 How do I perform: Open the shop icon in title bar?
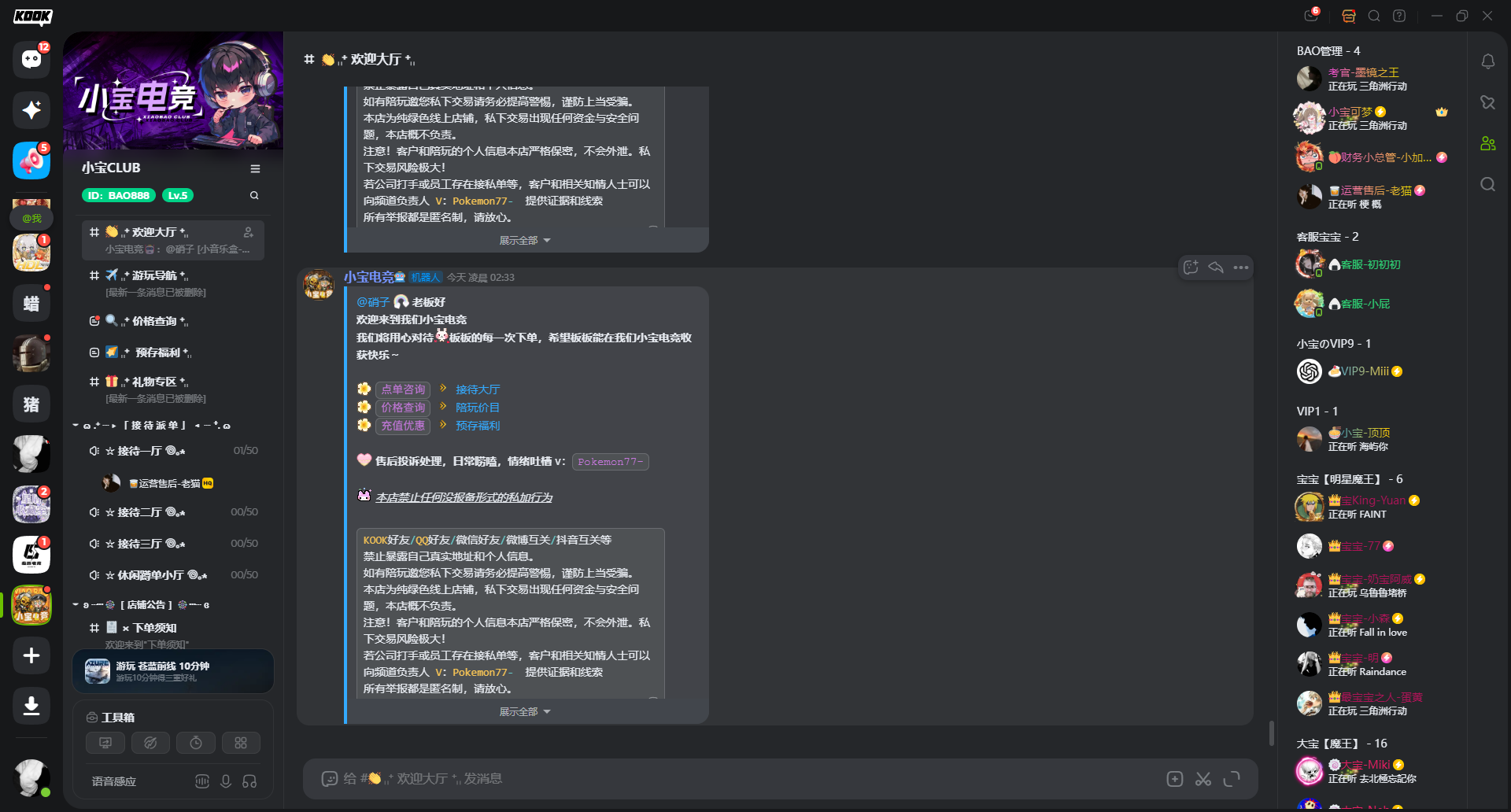[1349, 16]
